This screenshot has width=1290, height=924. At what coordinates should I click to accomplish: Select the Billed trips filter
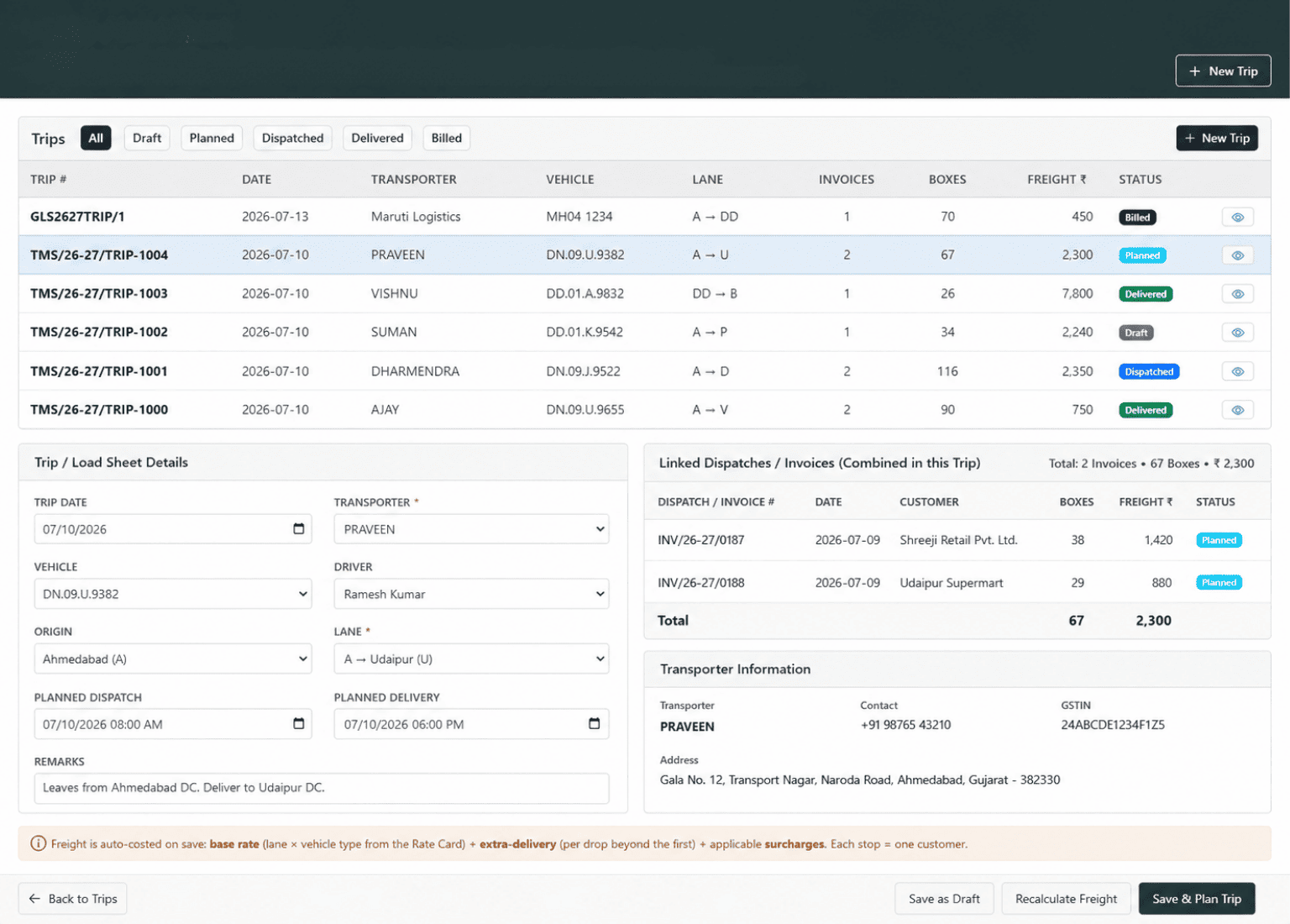[447, 138]
